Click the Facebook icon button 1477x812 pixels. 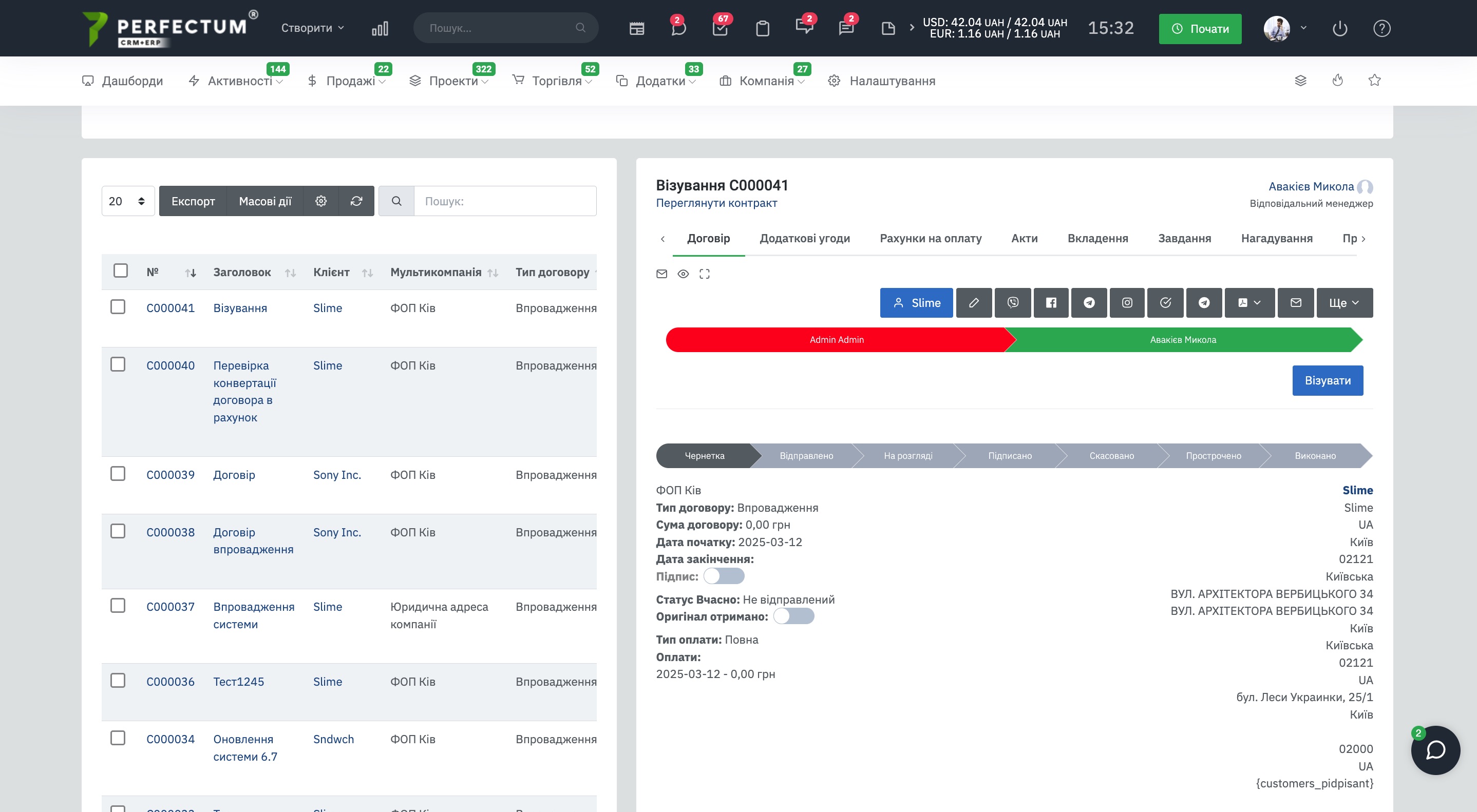coord(1050,302)
